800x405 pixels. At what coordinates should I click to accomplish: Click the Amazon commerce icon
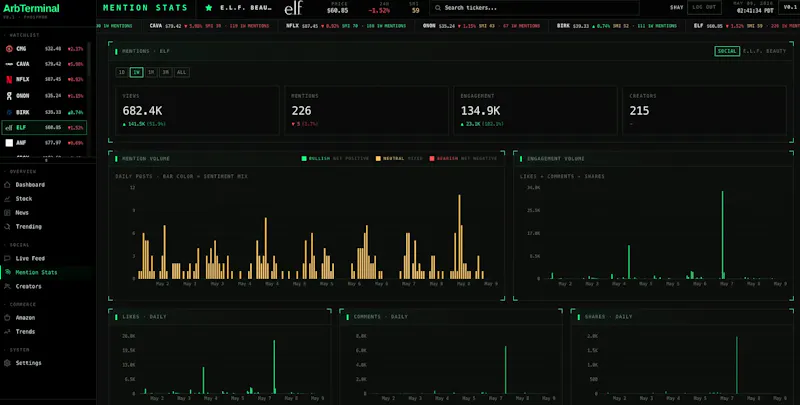click(7, 318)
